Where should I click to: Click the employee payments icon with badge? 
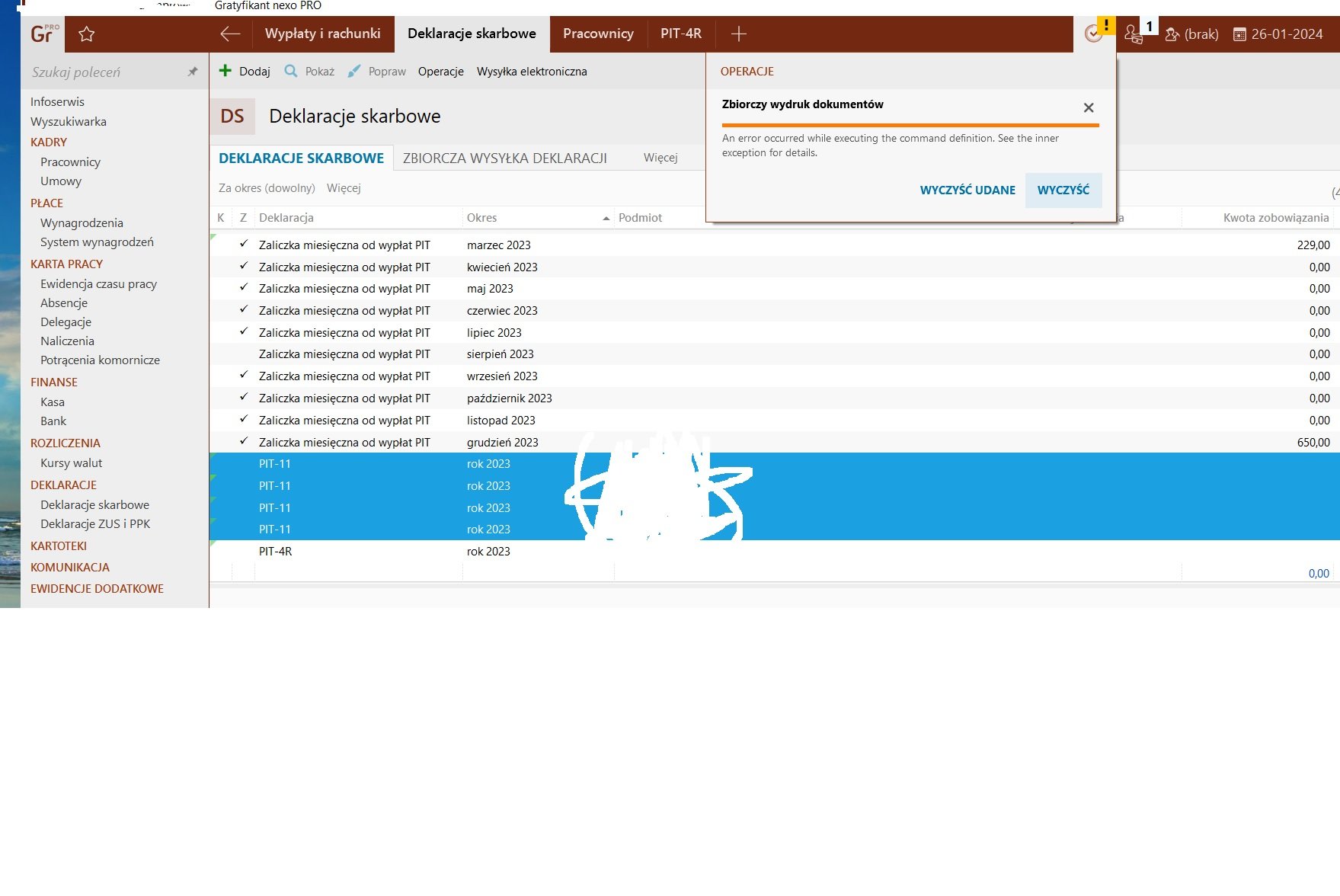[1134, 34]
